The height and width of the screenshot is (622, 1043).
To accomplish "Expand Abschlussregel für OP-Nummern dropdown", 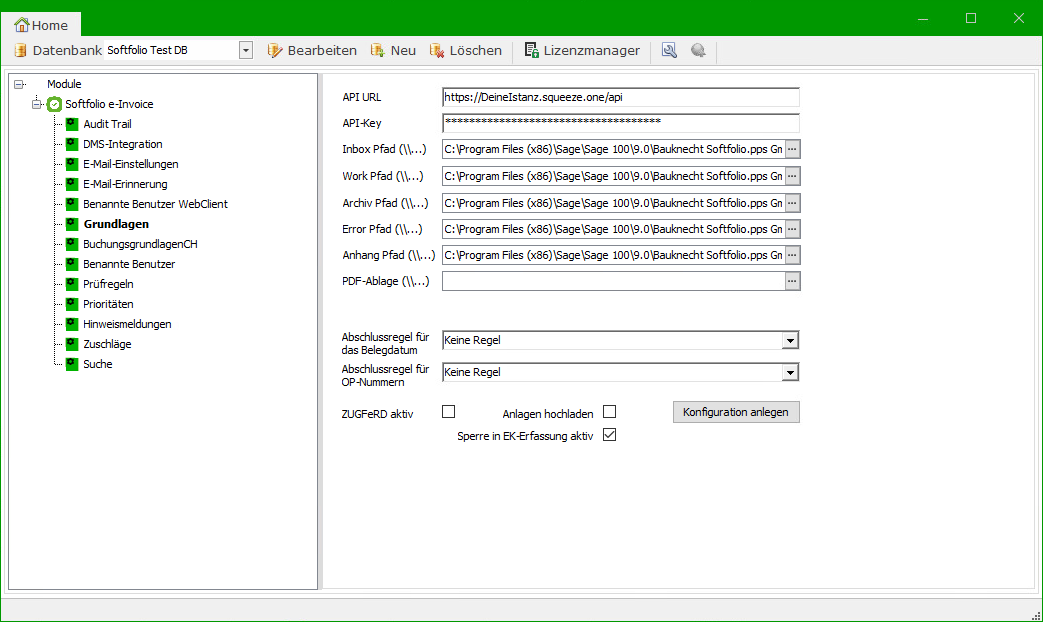I will coord(790,372).
